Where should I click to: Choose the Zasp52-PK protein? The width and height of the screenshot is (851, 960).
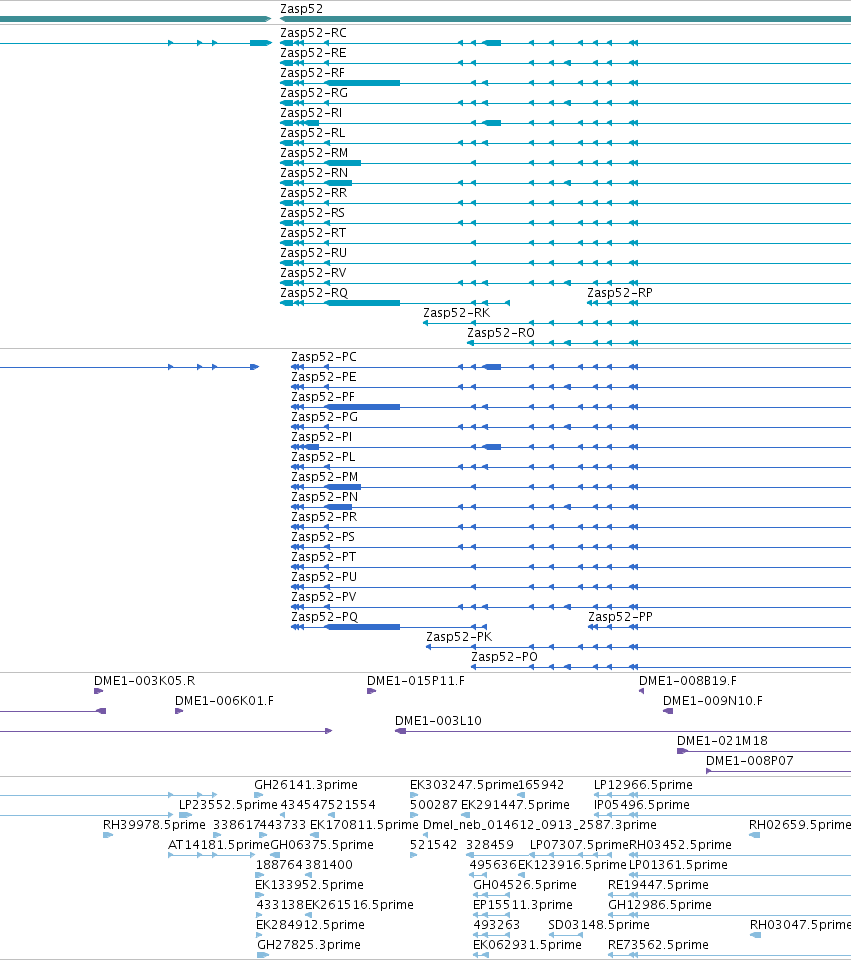point(459,637)
